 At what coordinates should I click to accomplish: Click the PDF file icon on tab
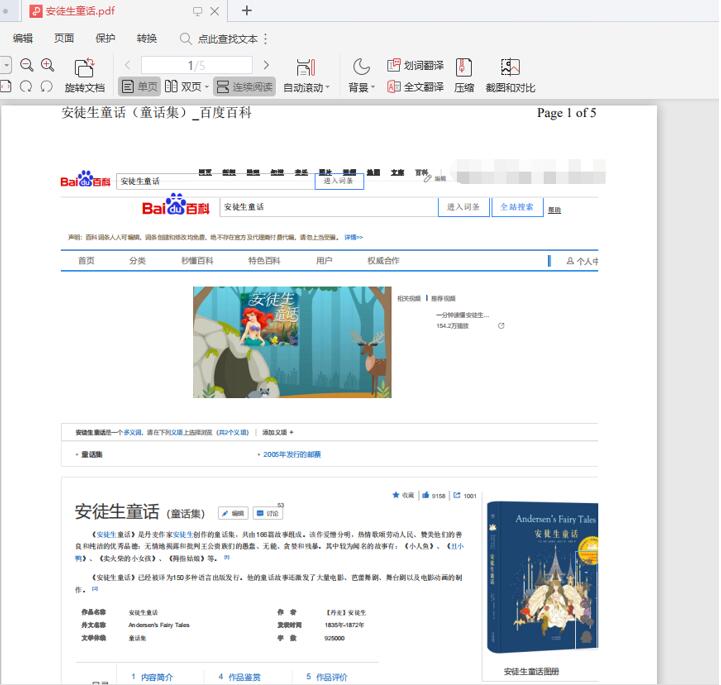36,11
